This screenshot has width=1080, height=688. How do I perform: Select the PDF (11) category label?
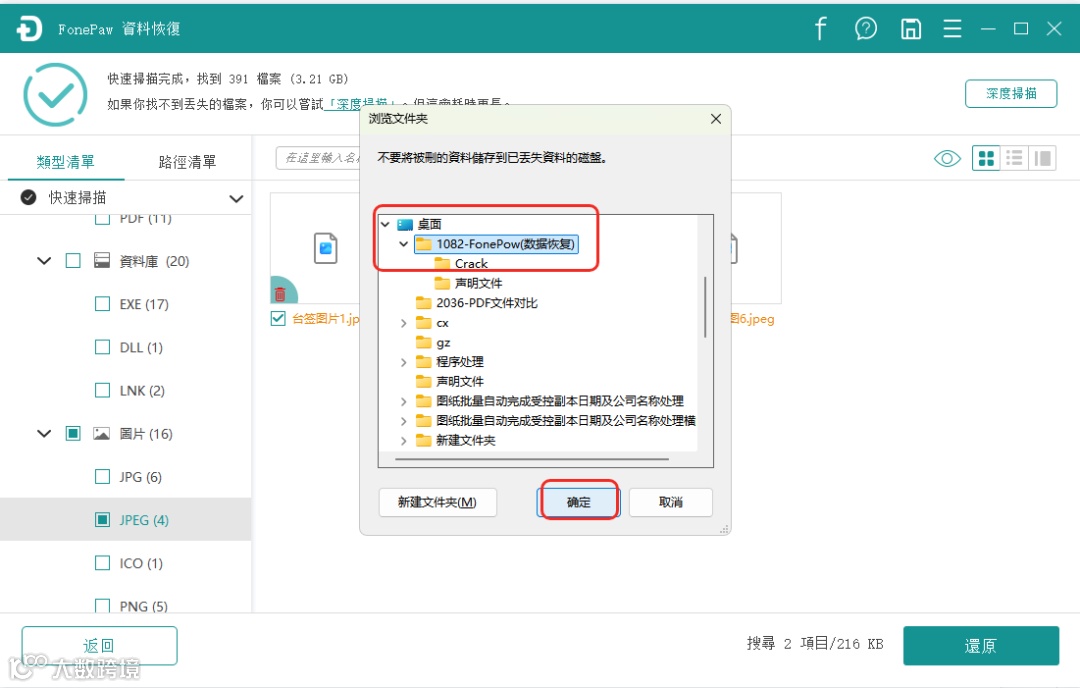point(145,219)
